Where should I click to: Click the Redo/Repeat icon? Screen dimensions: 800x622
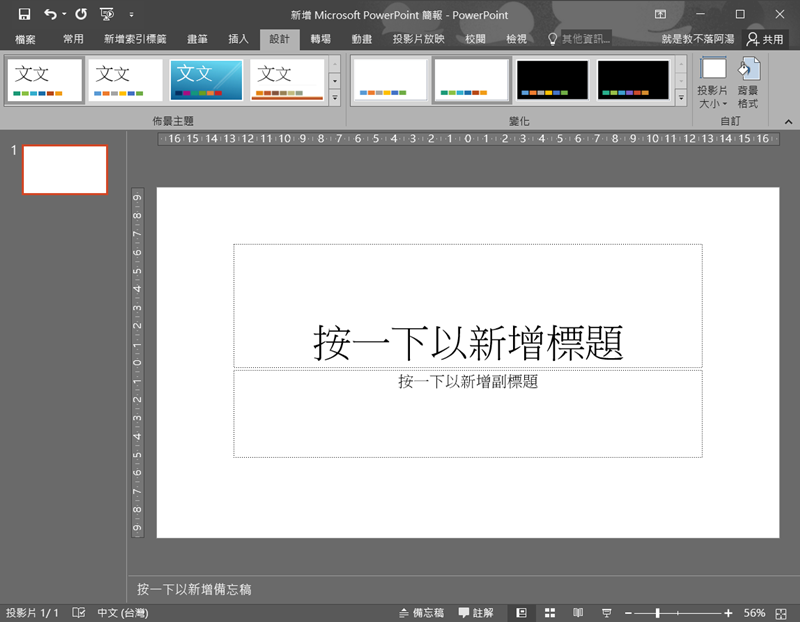coord(81,15)
